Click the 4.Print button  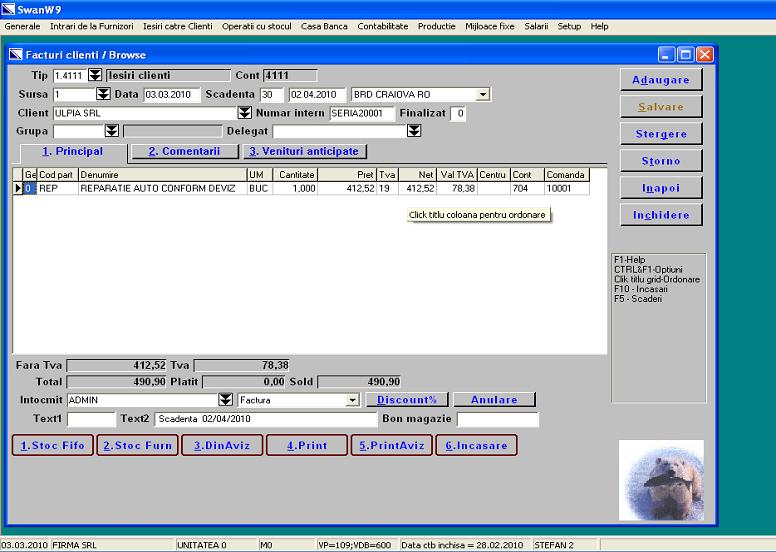coord(306,446)
